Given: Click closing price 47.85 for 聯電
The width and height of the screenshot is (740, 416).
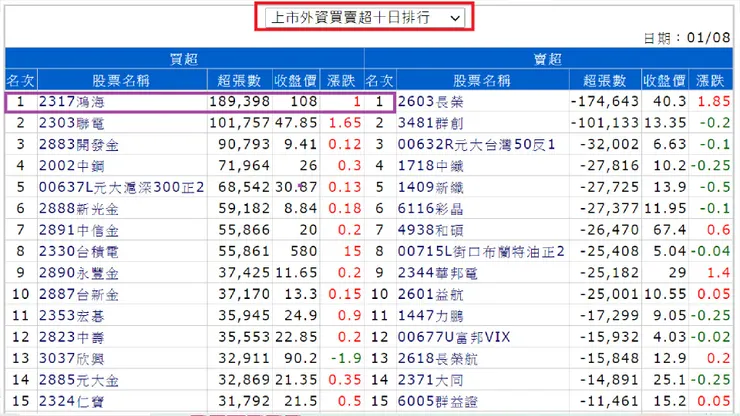Looking at the screenshot, I should [296, 123].
